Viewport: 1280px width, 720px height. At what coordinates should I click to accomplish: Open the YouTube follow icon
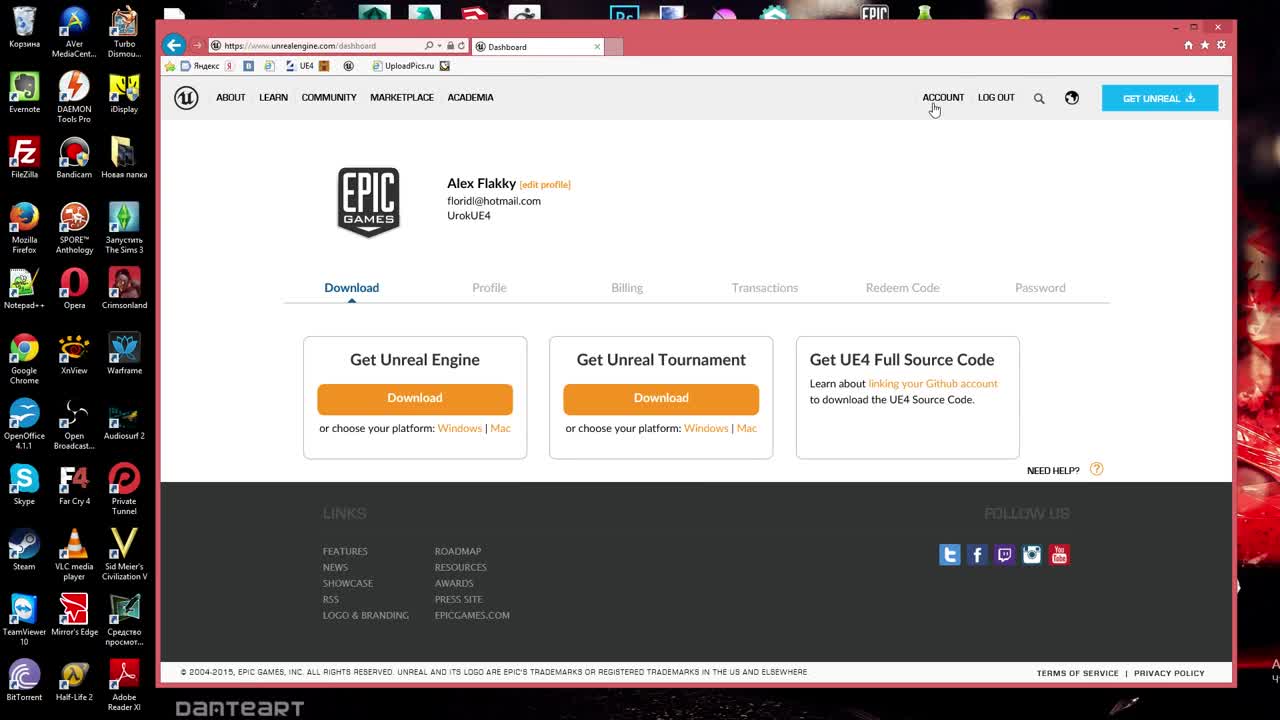1059,555
